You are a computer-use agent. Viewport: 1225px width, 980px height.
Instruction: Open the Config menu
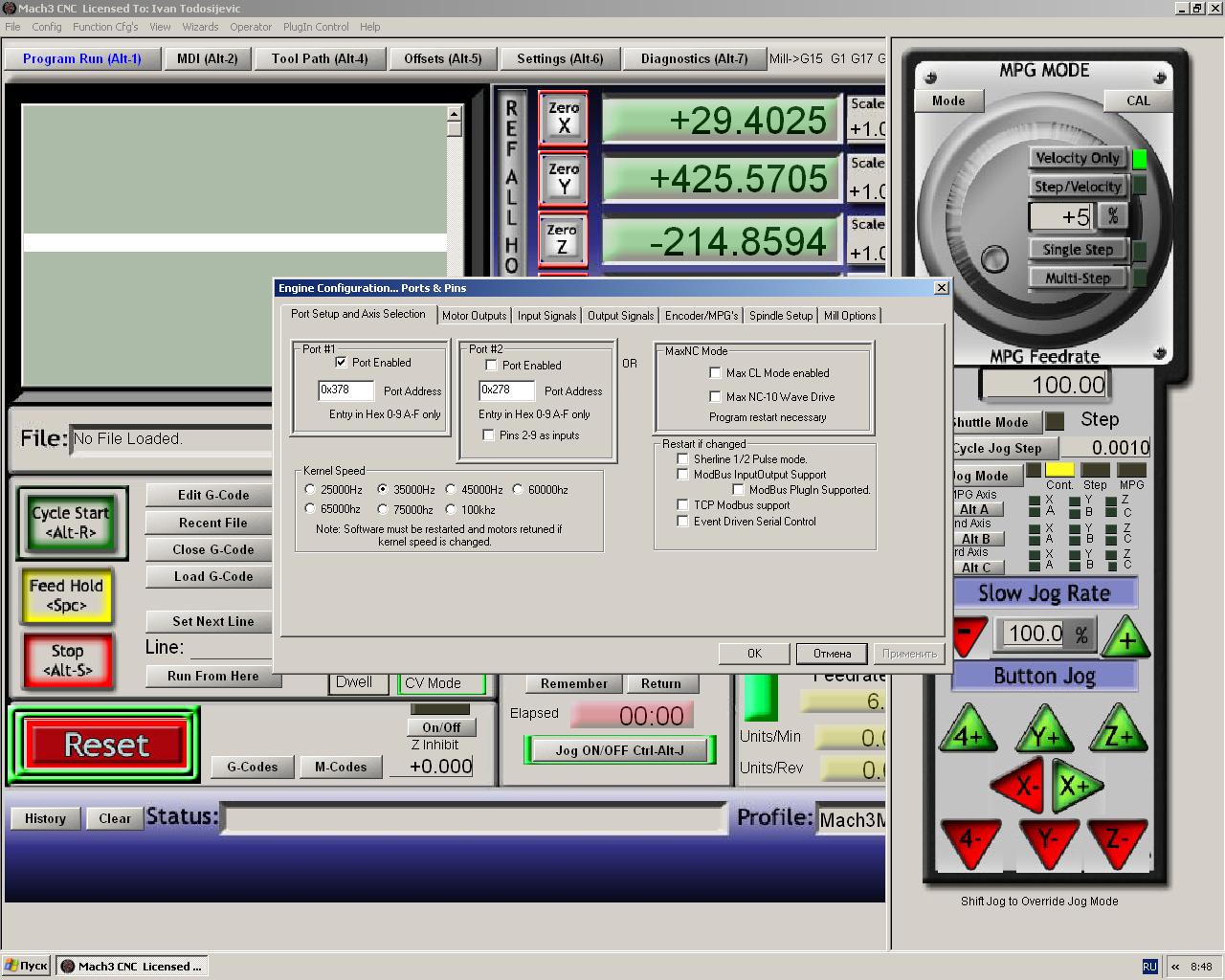pos(46,27)
